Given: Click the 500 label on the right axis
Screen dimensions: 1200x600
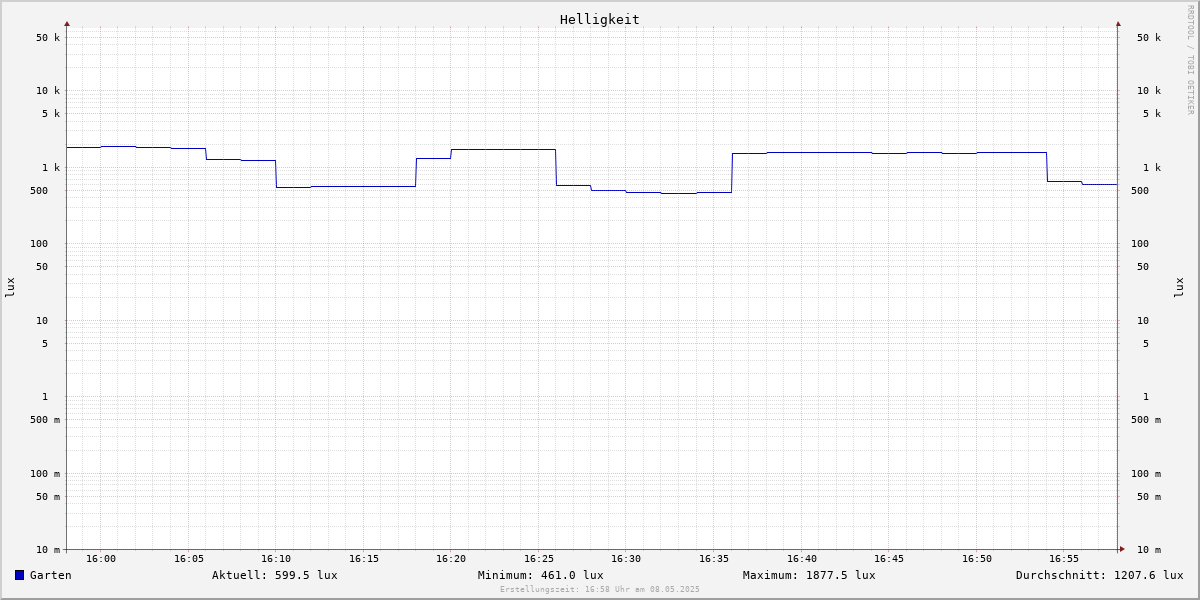Looking at the screenshot, I should [x=1140, y=191].
